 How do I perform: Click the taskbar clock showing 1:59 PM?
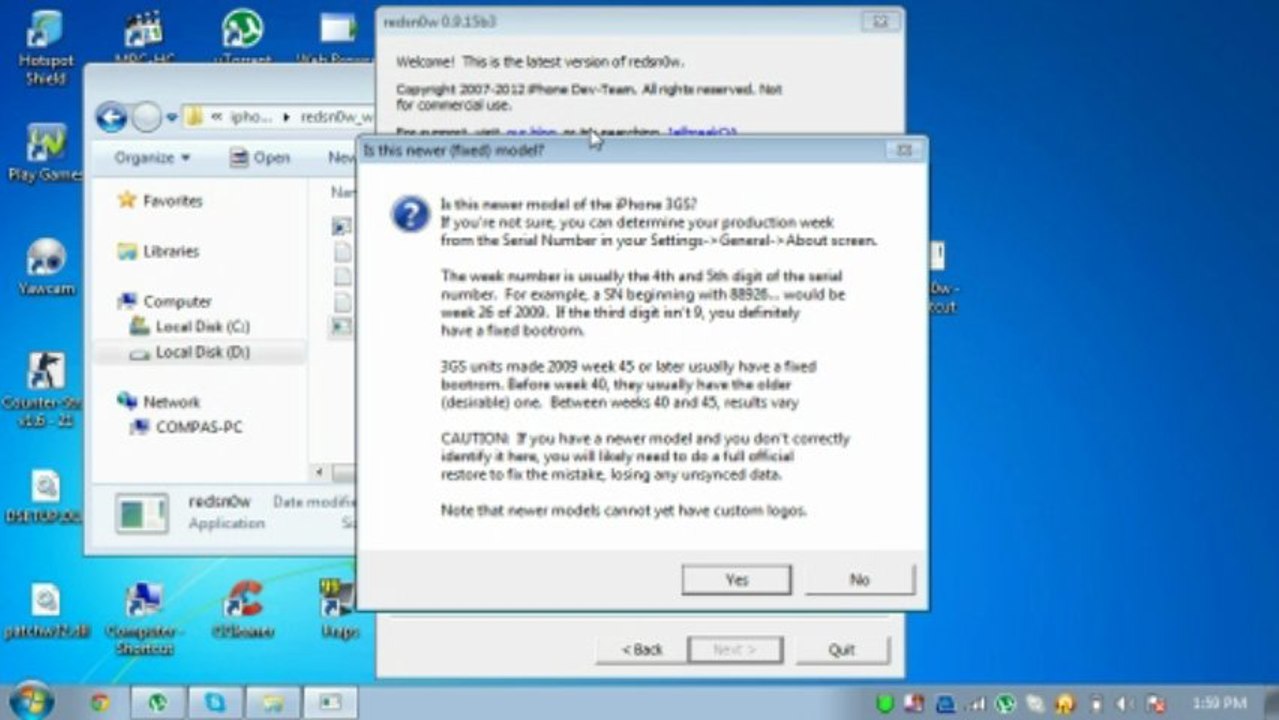point(1219,703)
